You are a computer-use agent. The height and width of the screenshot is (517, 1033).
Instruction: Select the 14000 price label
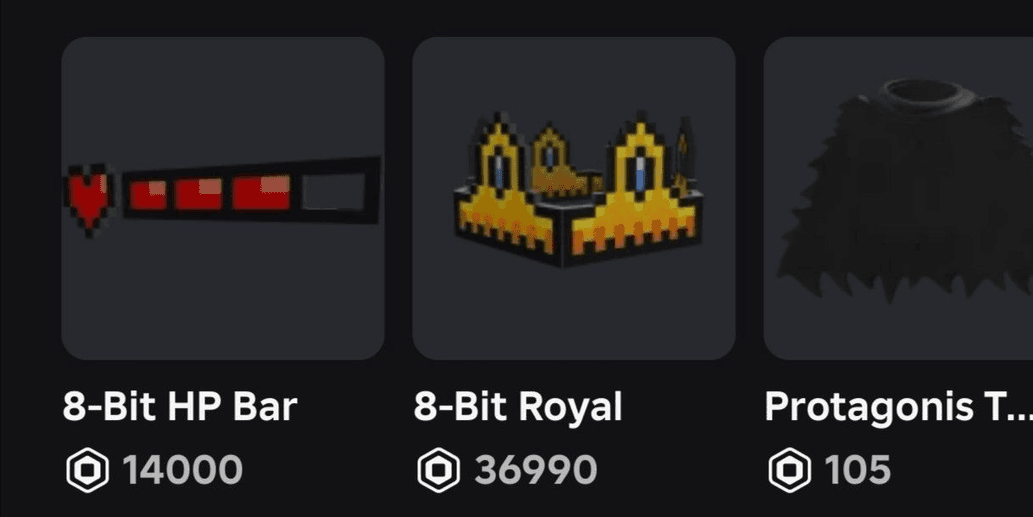(x=183, y=470)
